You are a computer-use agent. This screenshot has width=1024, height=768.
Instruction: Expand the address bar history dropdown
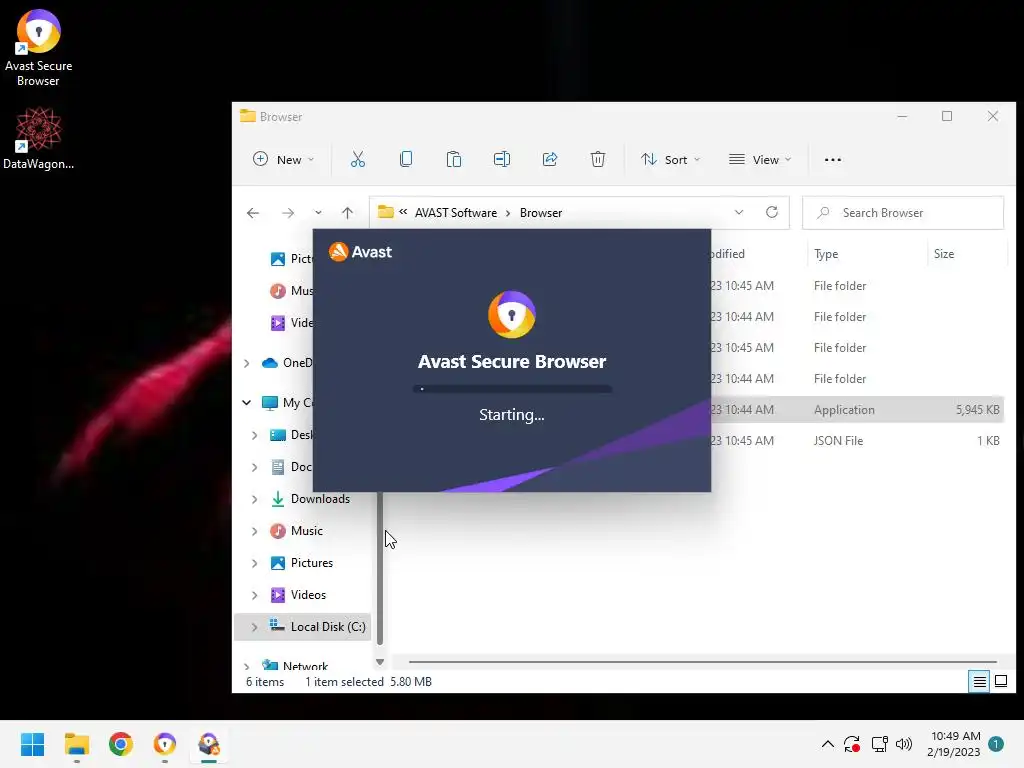(739, 212)
